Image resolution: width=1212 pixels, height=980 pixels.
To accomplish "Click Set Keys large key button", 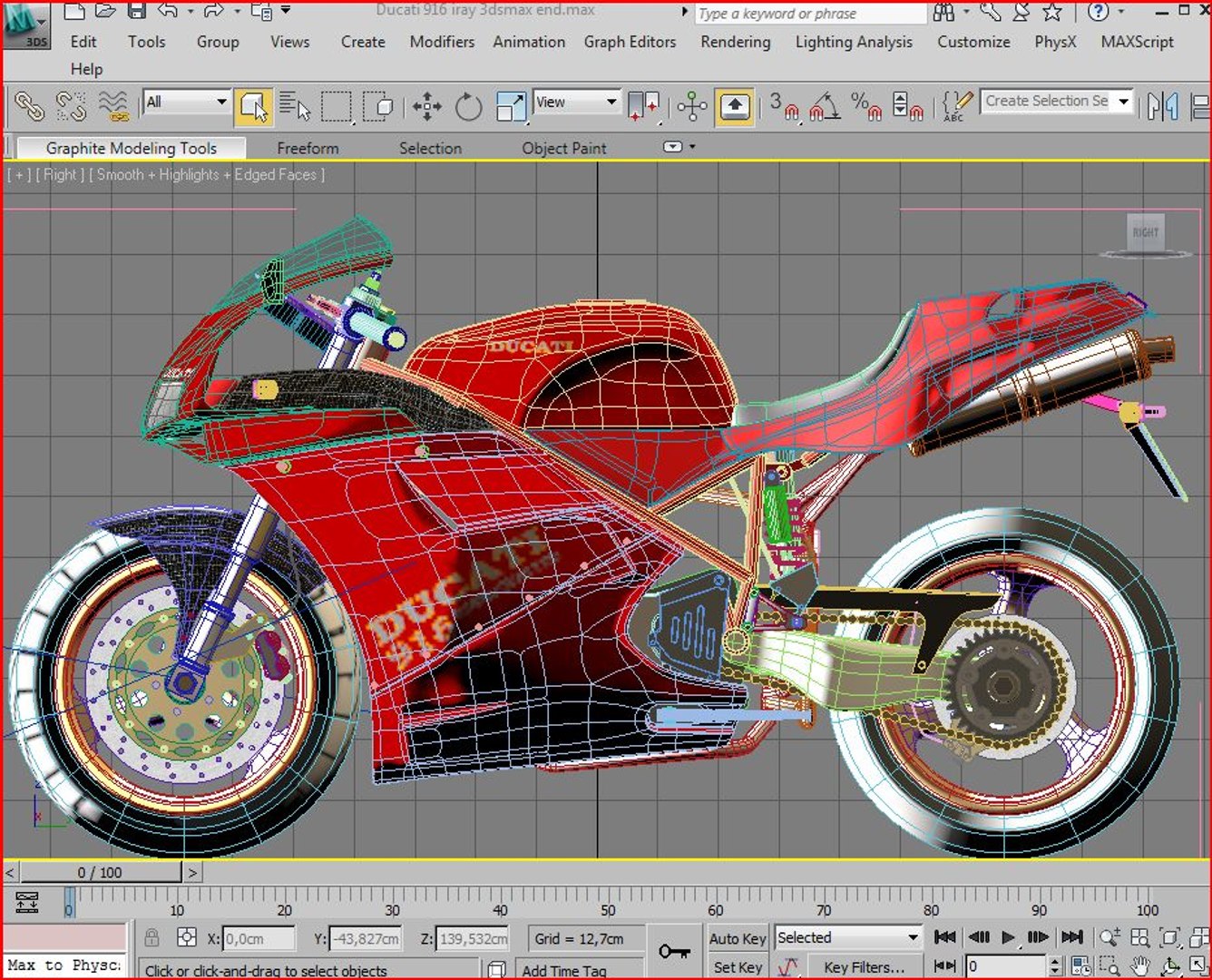I will [674, 951].
